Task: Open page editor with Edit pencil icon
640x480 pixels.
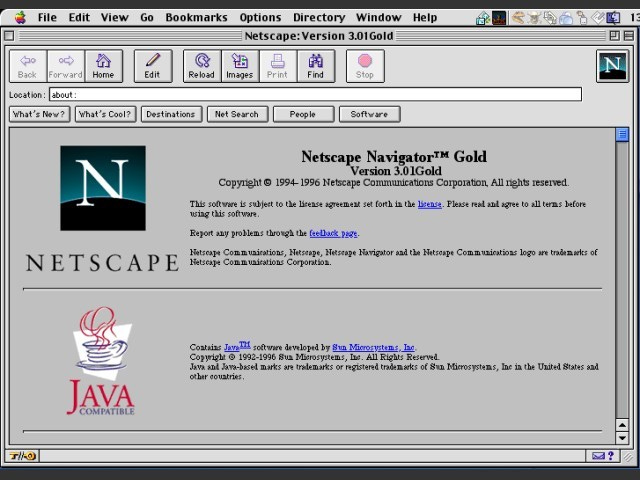Action: pos(153,66)
